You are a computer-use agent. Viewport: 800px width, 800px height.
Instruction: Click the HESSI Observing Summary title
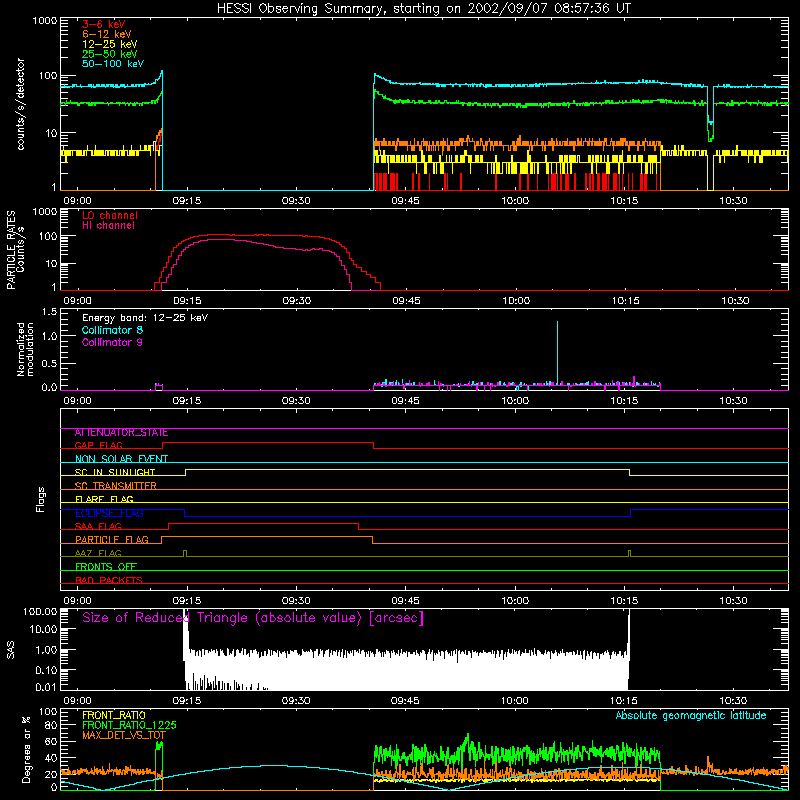423,9
